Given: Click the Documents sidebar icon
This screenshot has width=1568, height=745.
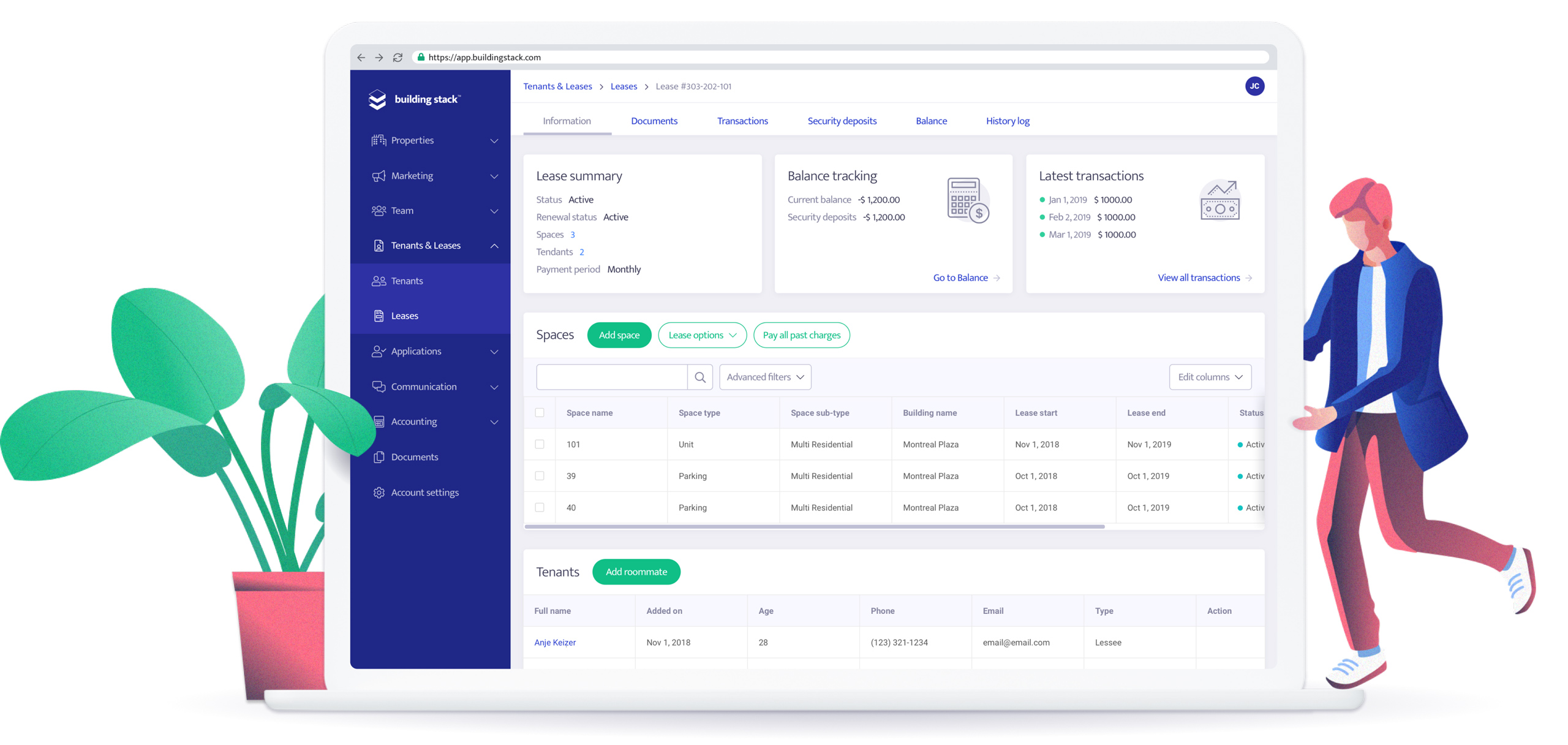Looking at the screenshot, I should pos(379,457).
